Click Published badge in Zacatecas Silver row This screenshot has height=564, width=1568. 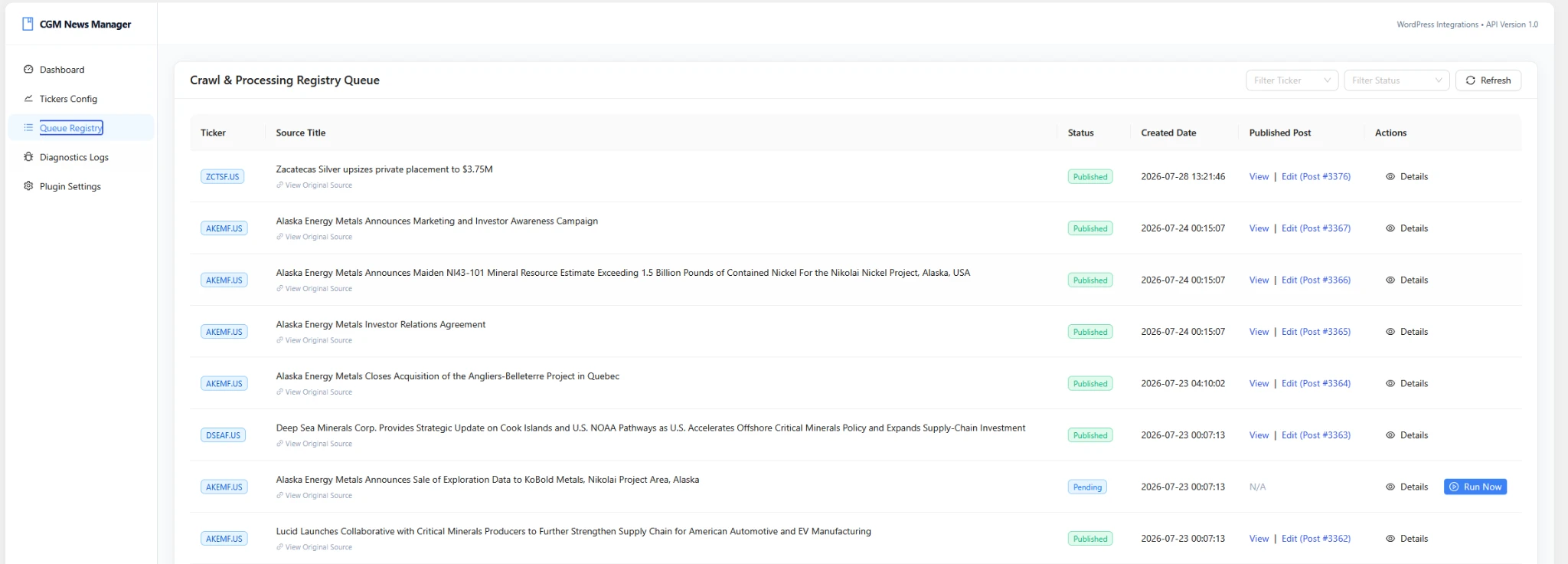click(1090, 176)
